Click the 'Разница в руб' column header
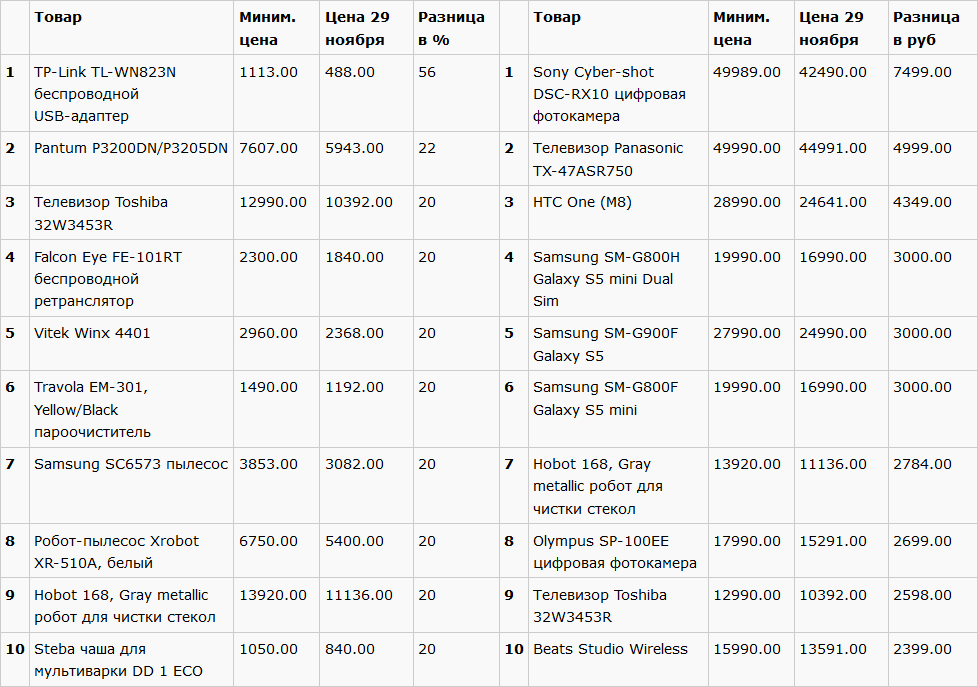 coord(926,28)
